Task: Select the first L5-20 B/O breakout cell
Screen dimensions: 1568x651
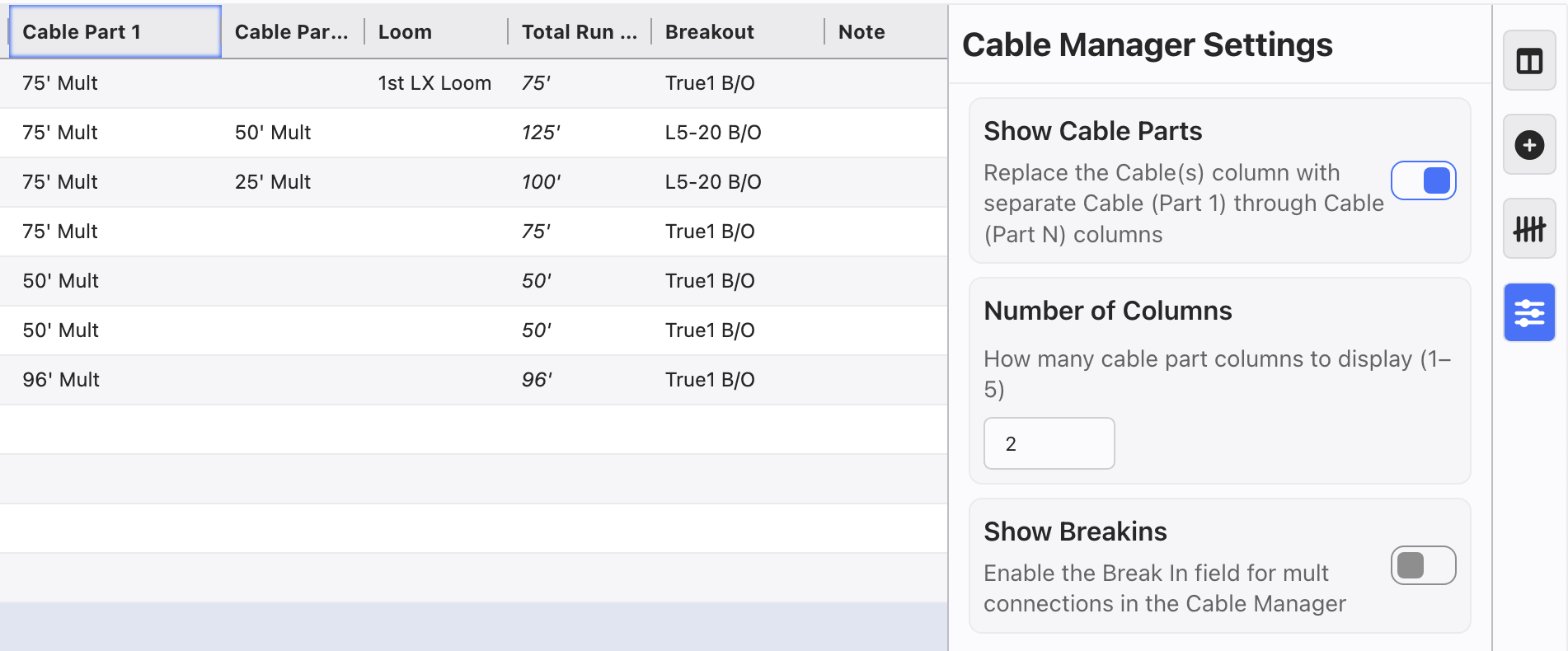Action: pyautogui.click(x=713, y=133)
